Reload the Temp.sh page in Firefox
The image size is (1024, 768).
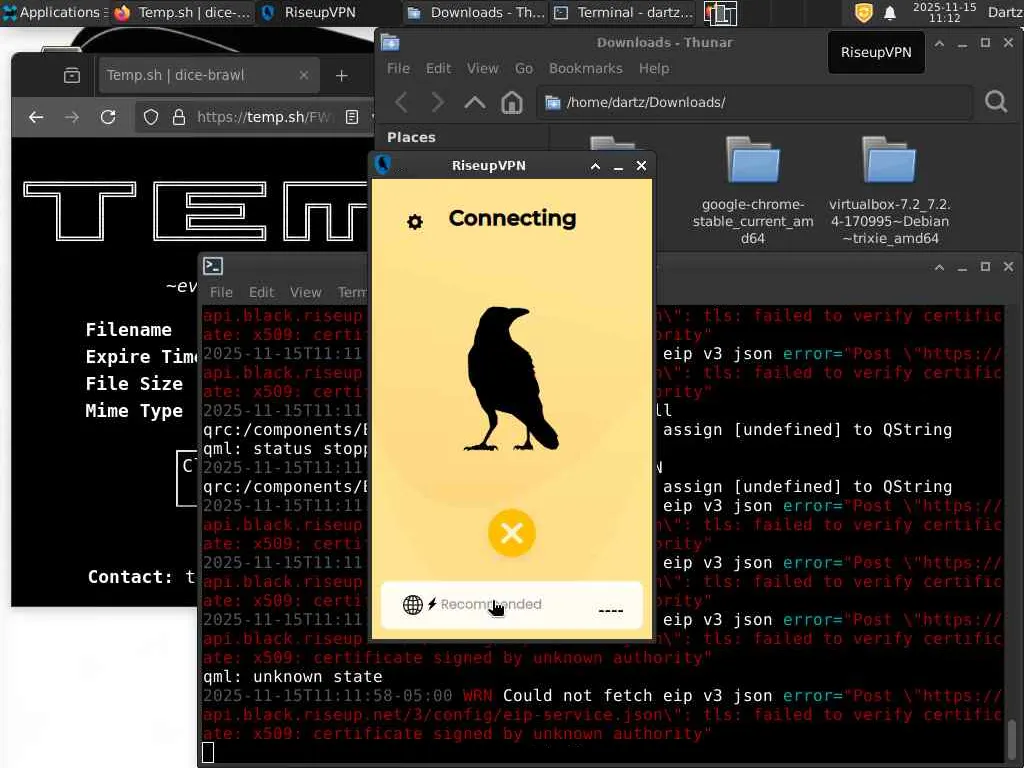[x=108, y=117]
